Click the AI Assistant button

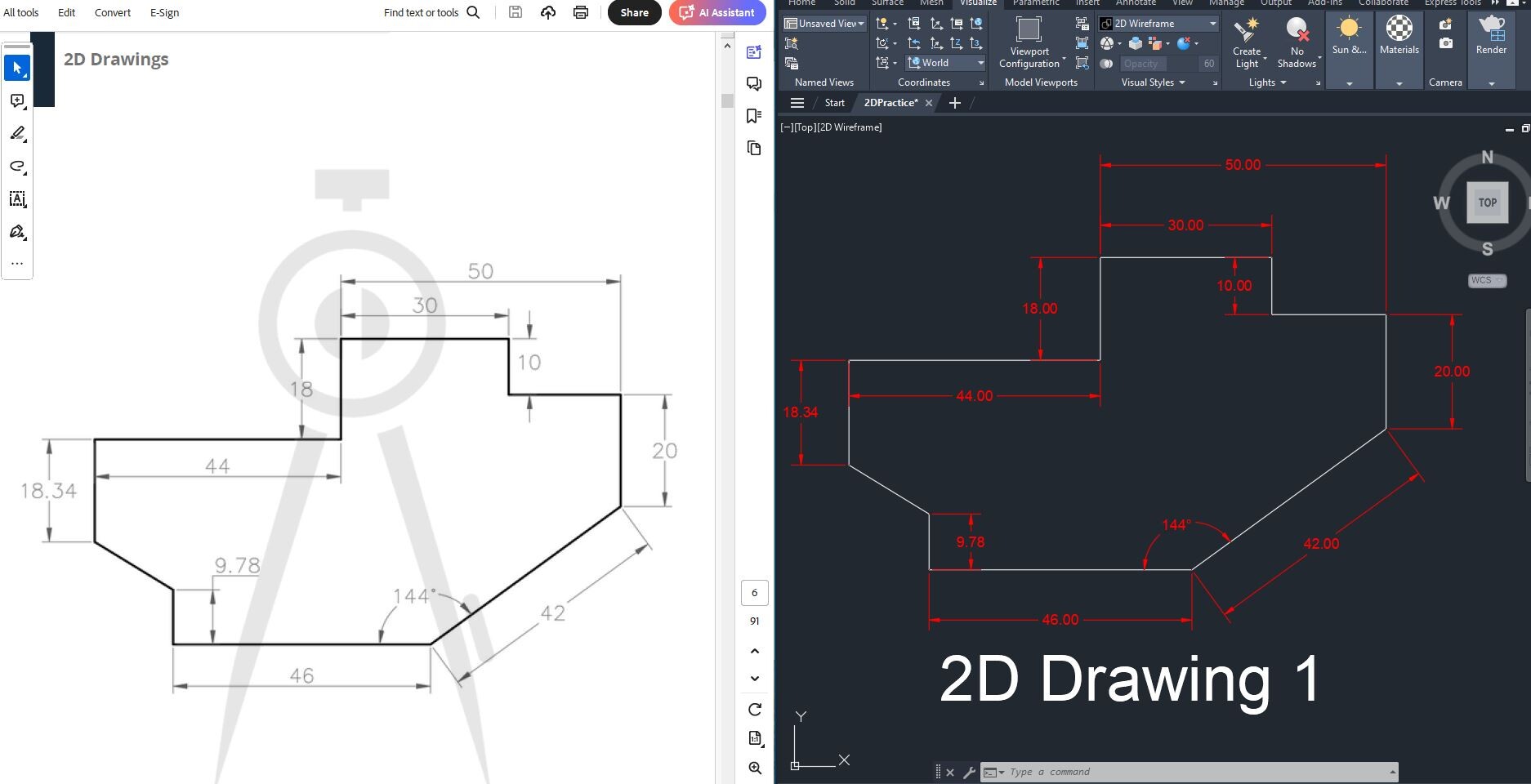pos(716,12)
